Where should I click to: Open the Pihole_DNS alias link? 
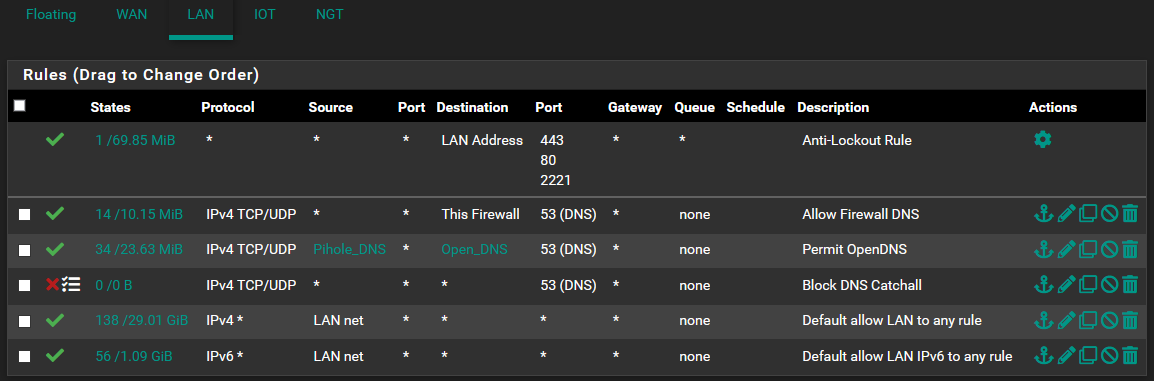click(350, 249)
